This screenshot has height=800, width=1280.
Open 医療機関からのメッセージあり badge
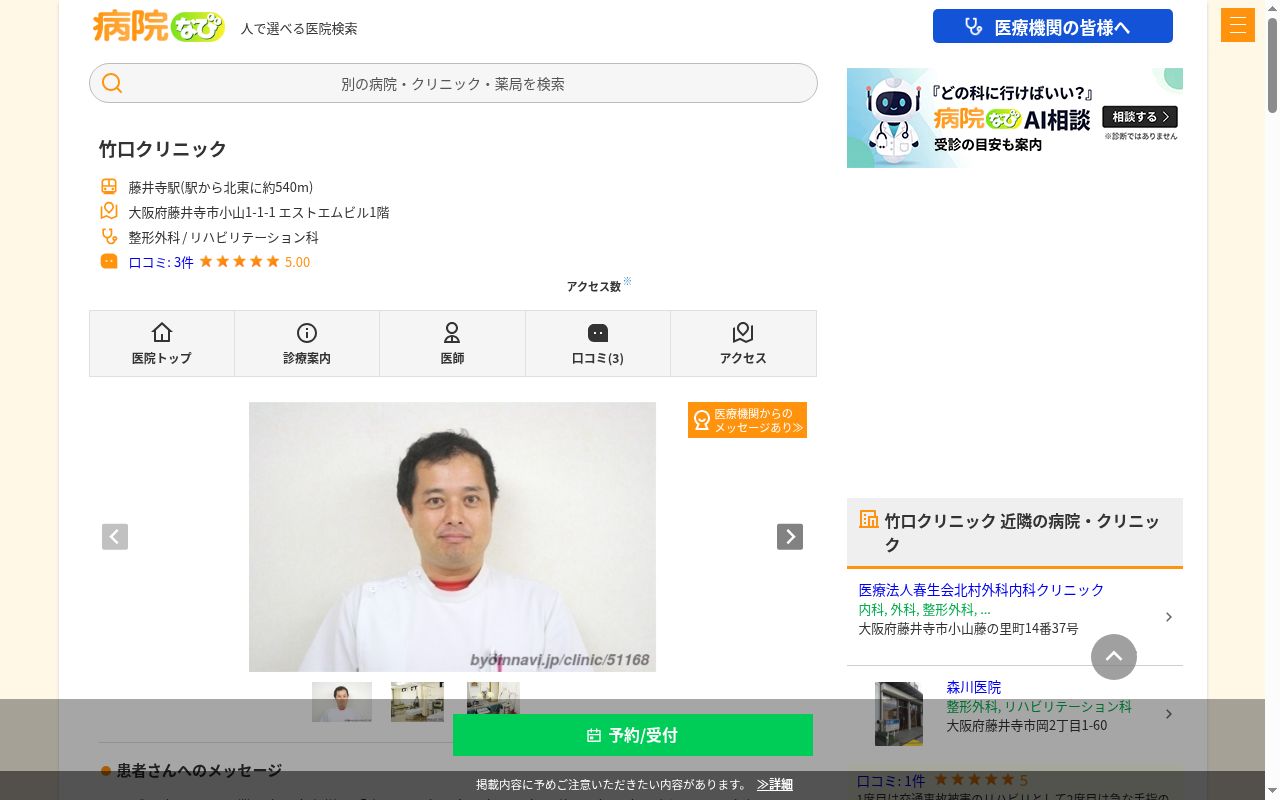click(x=747, y=420)
